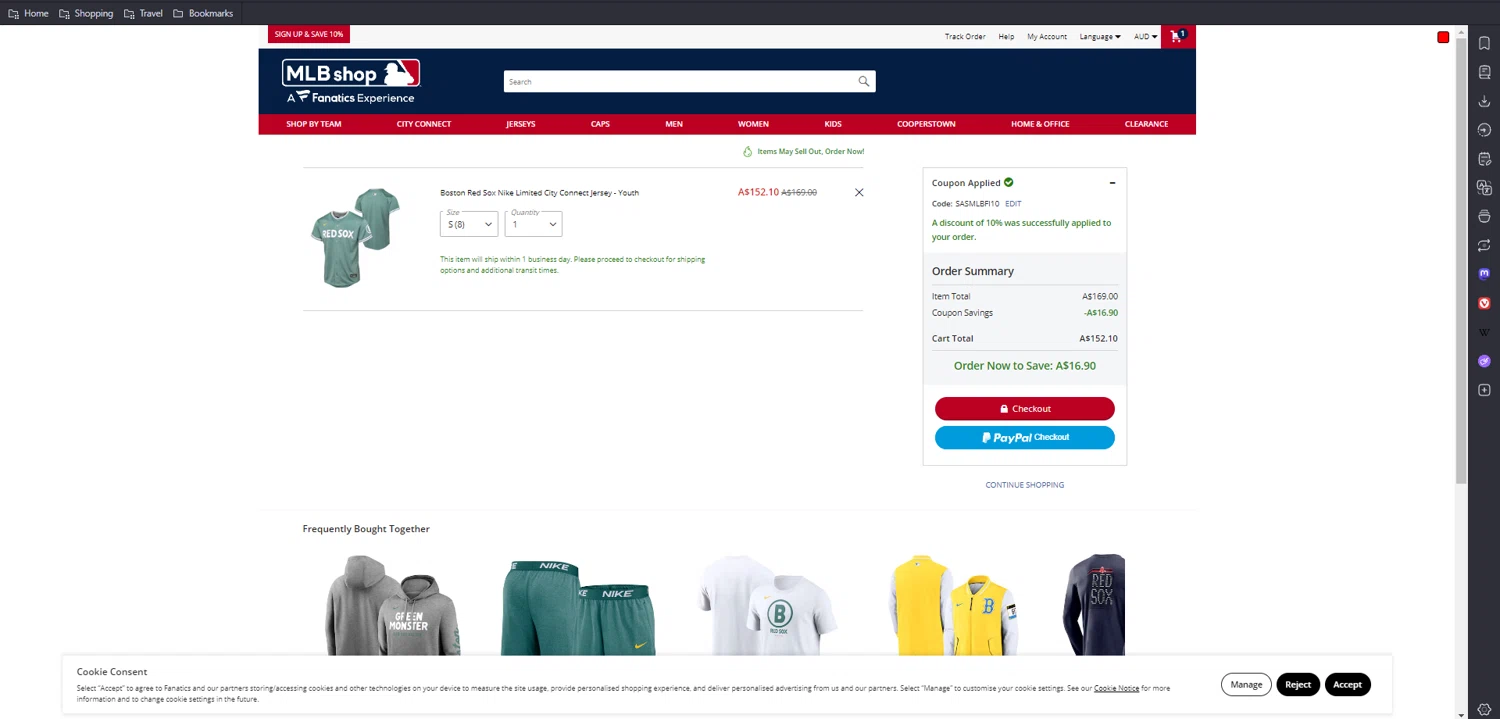Open Women menu
This screenshot has height=719, width=1500.
tap(753, 124)
